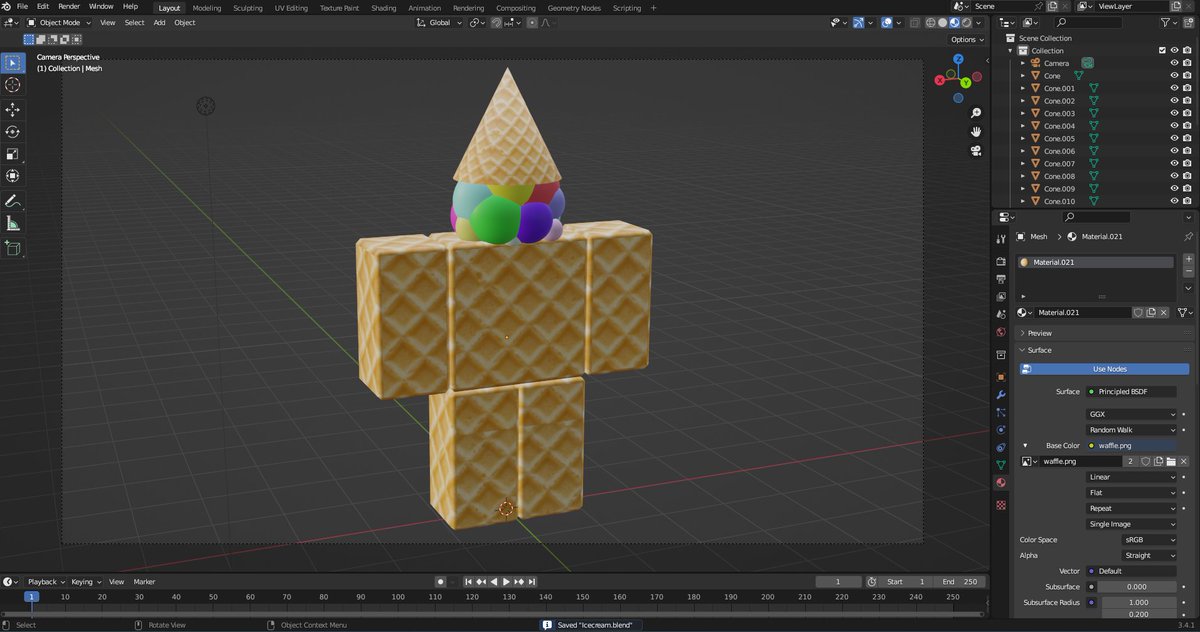Click the pan view hand icon
Image resolution: width=1200 pixels, height=632 pixels.
coord(976,132)
